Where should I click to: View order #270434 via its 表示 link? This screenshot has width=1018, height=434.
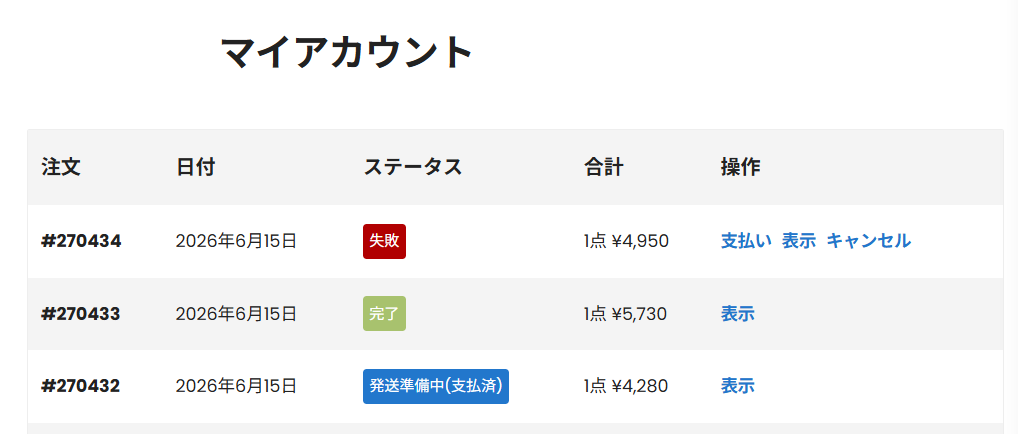coord(799,241)
